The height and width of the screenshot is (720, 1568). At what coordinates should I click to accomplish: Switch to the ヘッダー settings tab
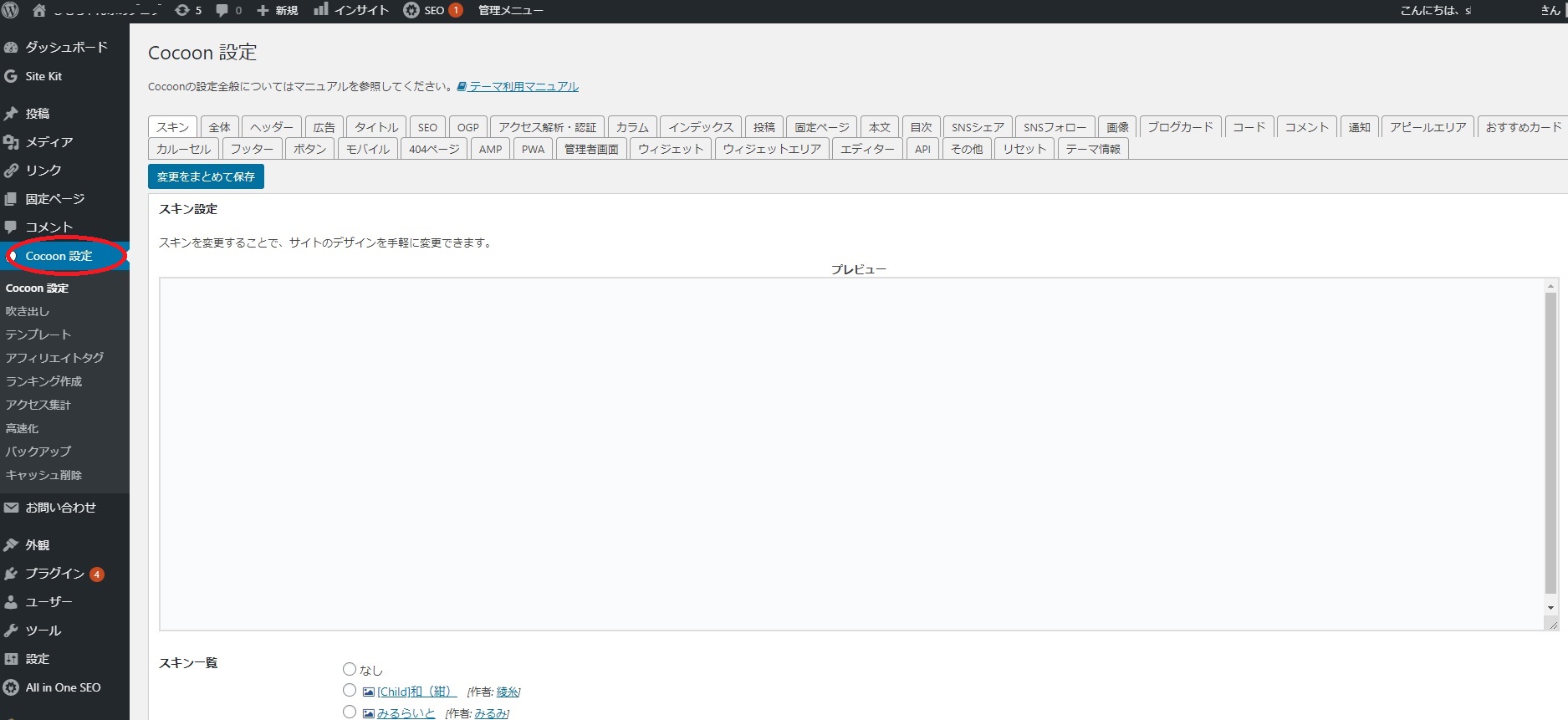(x=272, y=127)
